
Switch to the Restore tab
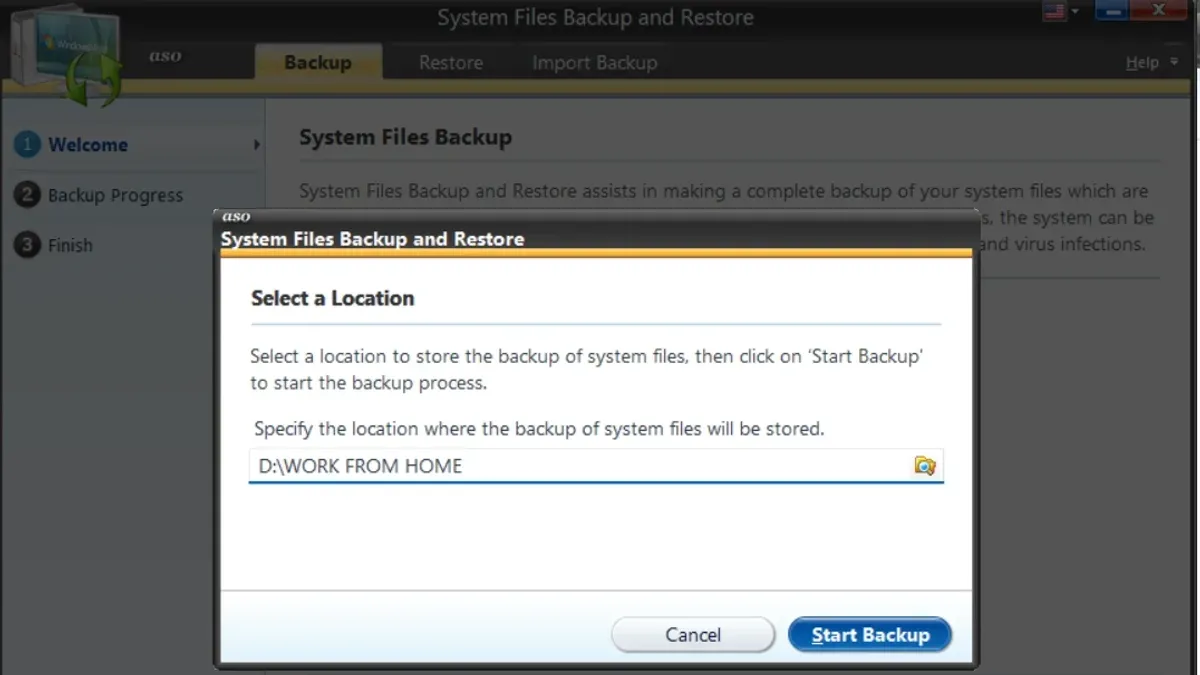tap(451, 62)
